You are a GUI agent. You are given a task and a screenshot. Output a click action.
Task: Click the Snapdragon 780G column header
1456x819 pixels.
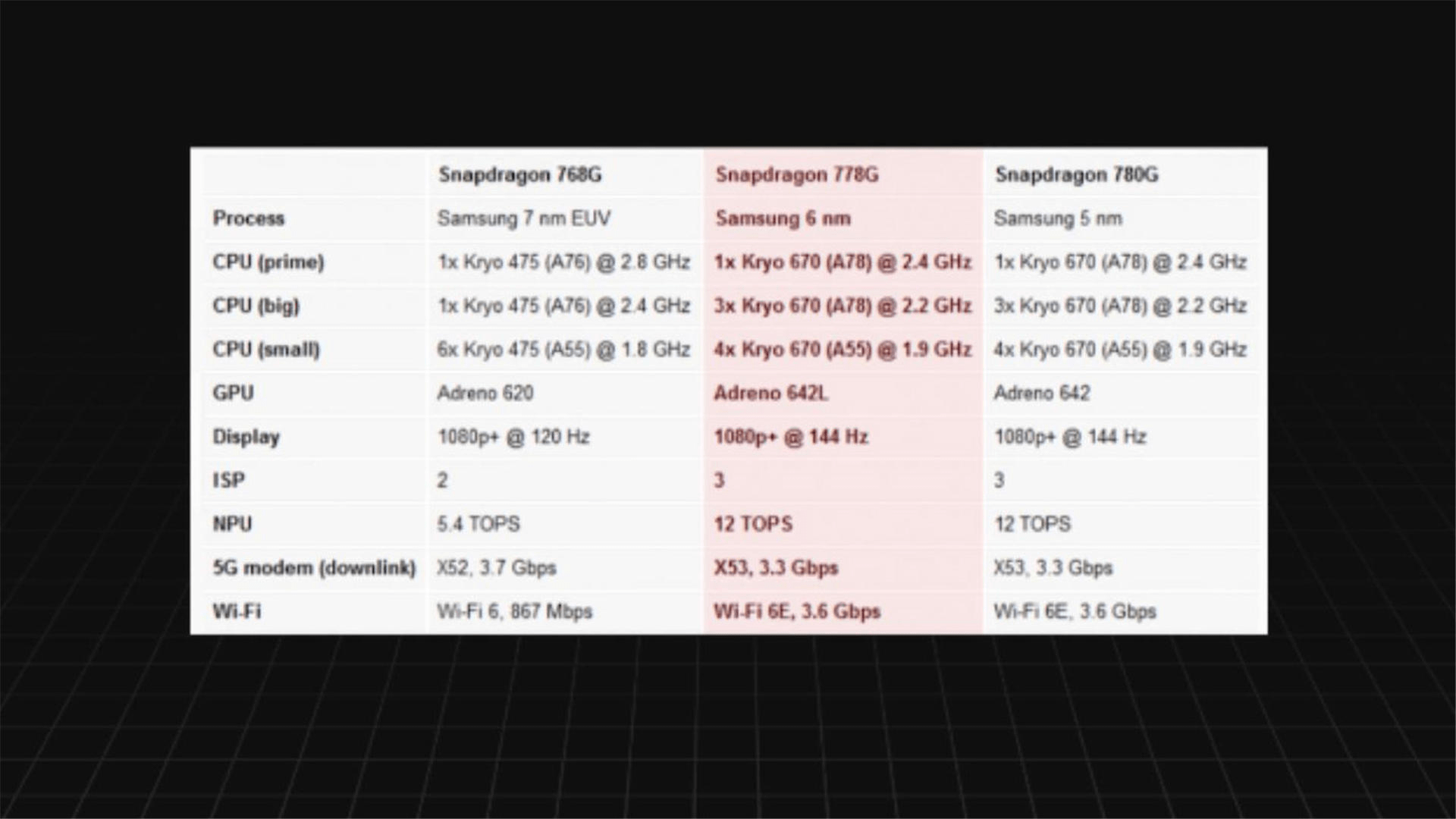coord(1077,175)
